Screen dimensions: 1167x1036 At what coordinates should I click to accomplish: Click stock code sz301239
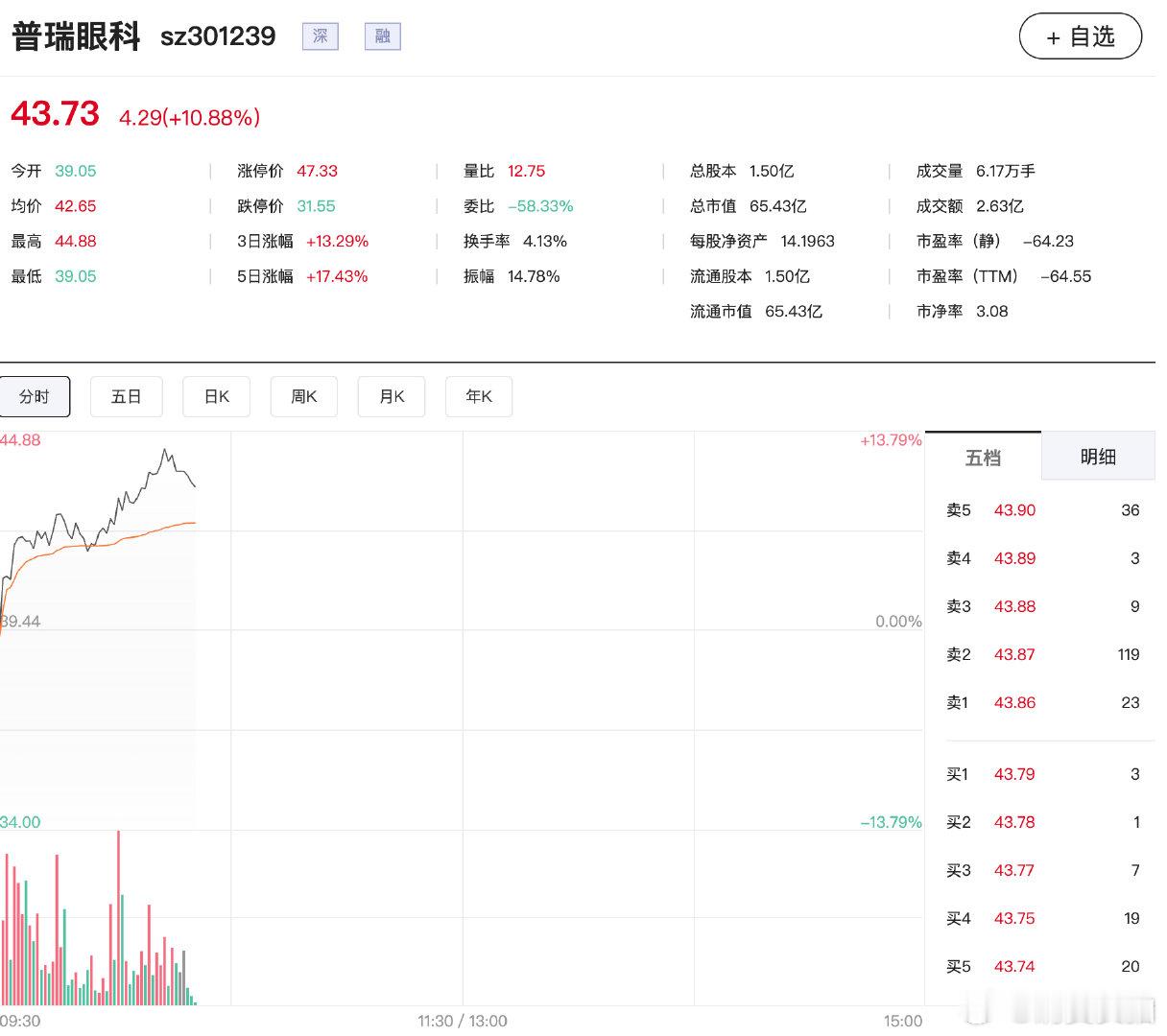(218, 36)
